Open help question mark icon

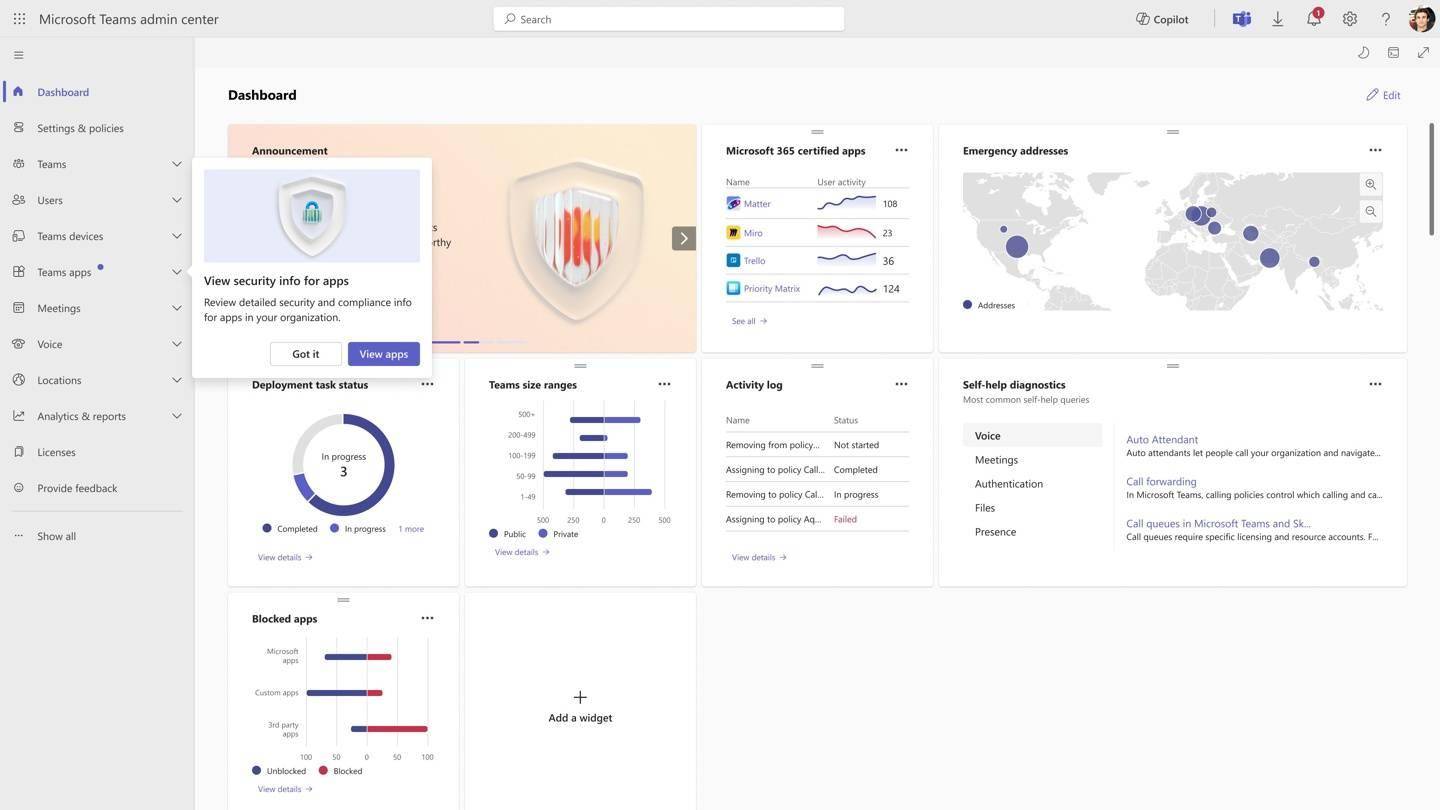[1386, 18]
